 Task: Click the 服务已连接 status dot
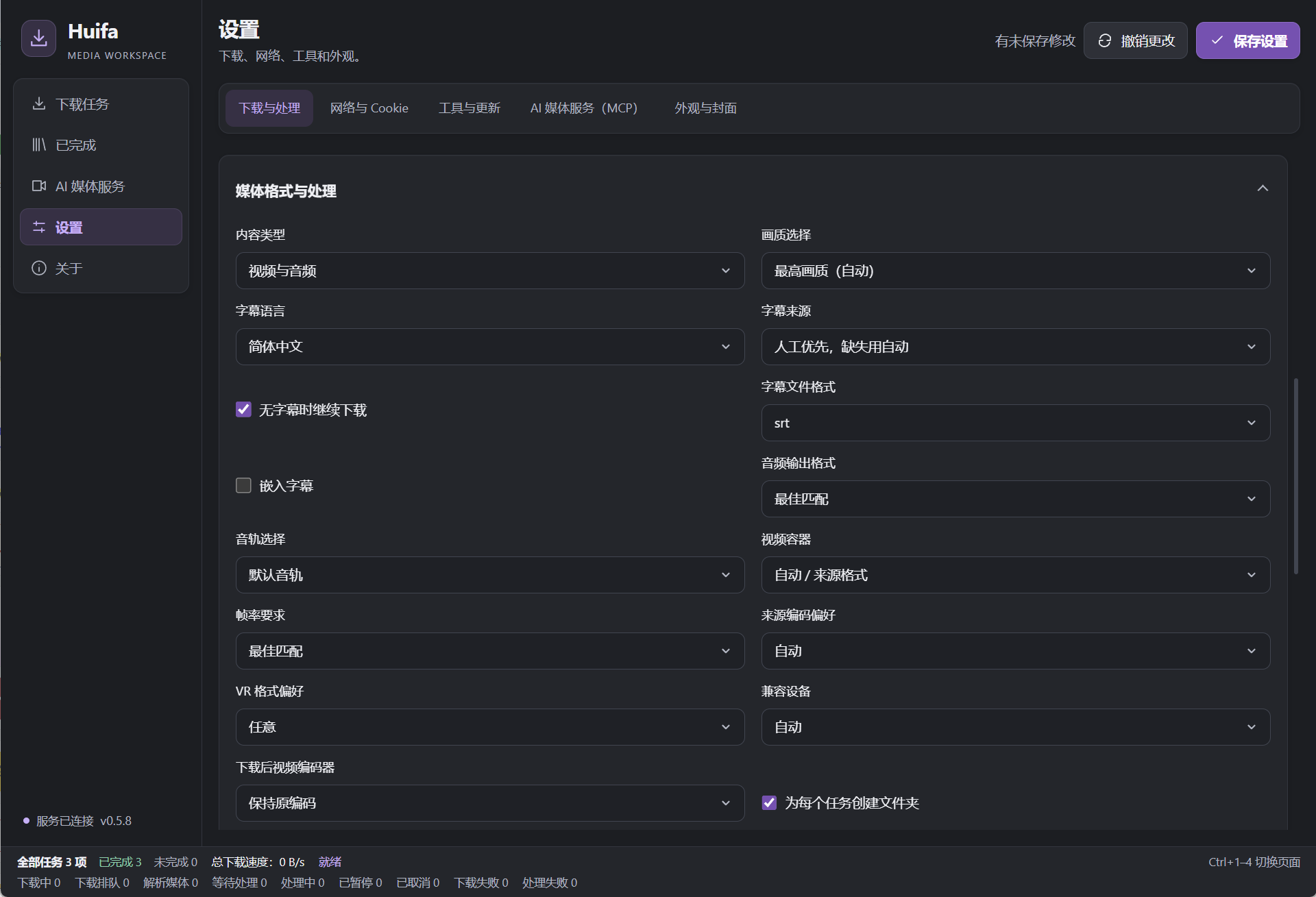click(x=27, y=821)
